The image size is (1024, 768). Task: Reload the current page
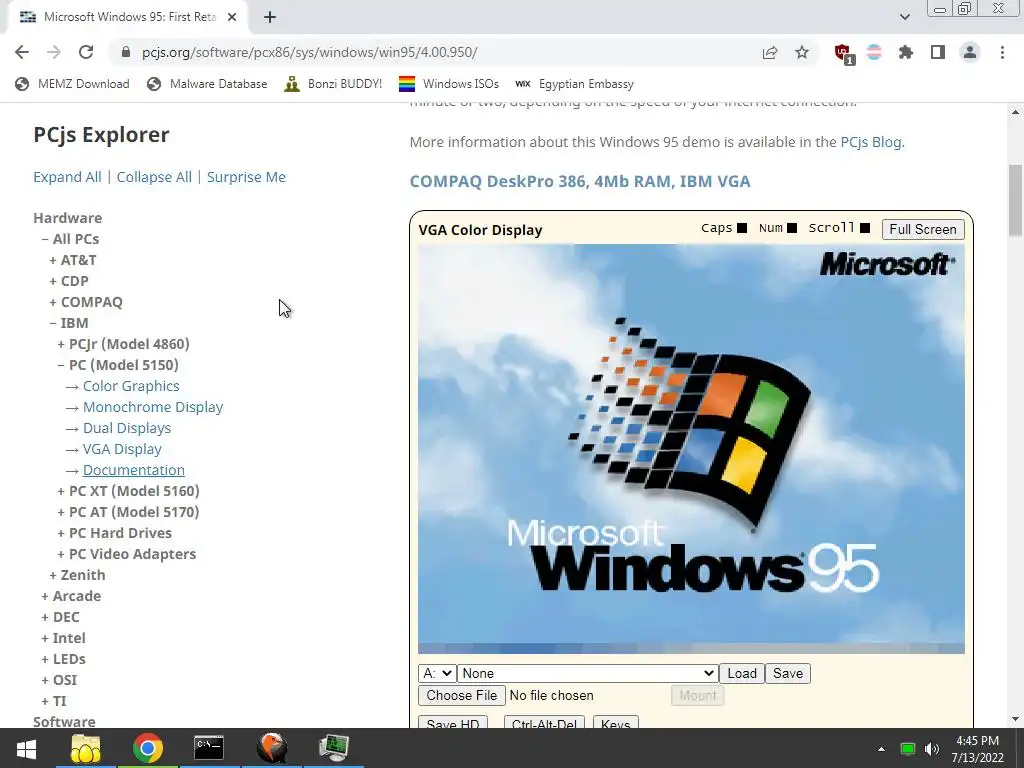tap(86, 52)
